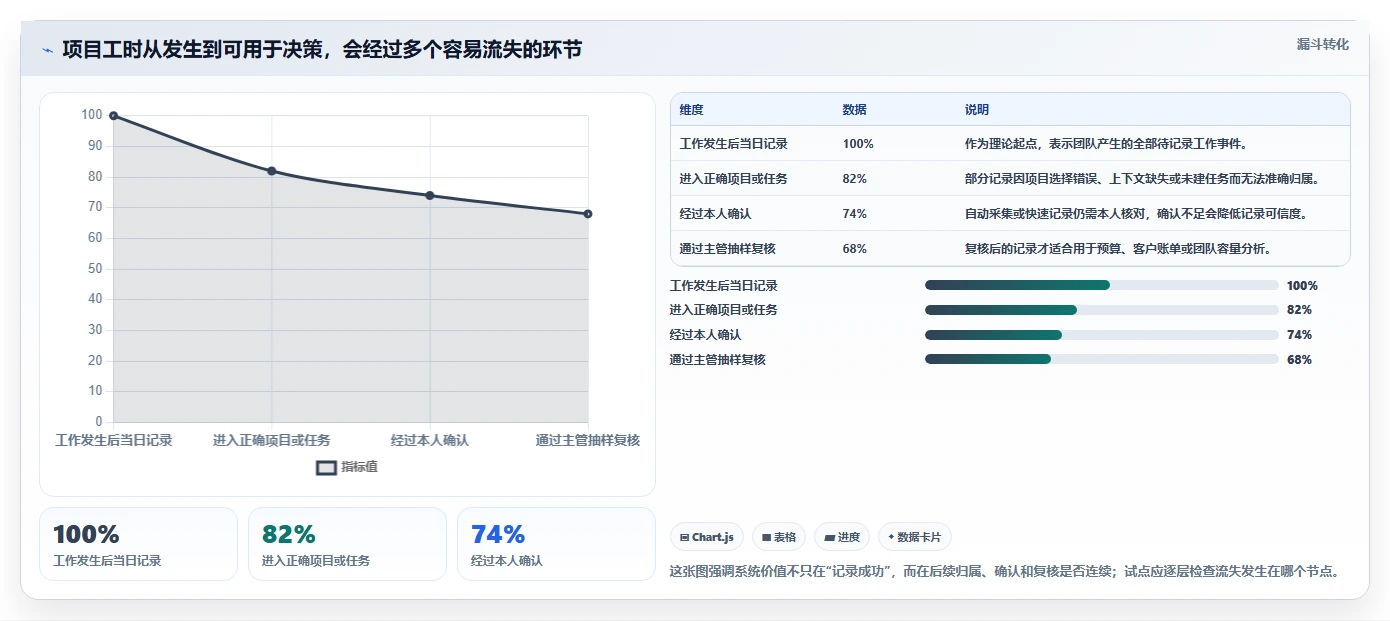The width and height of the screenshot is (1390, 621).
Task: Click the description starting 作为理论起点
Action: [x=1105, y=144]
